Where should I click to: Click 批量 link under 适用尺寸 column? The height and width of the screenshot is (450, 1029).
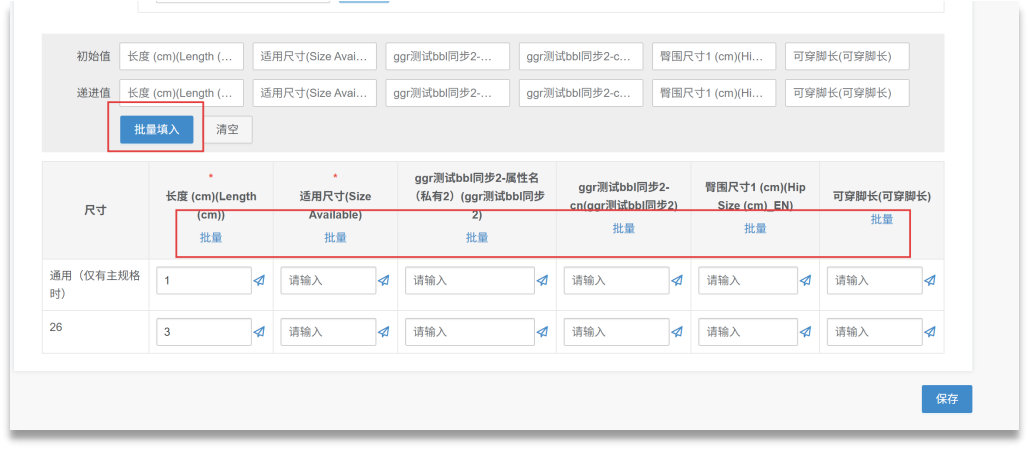pyautogui.click(x=335, y=238)
